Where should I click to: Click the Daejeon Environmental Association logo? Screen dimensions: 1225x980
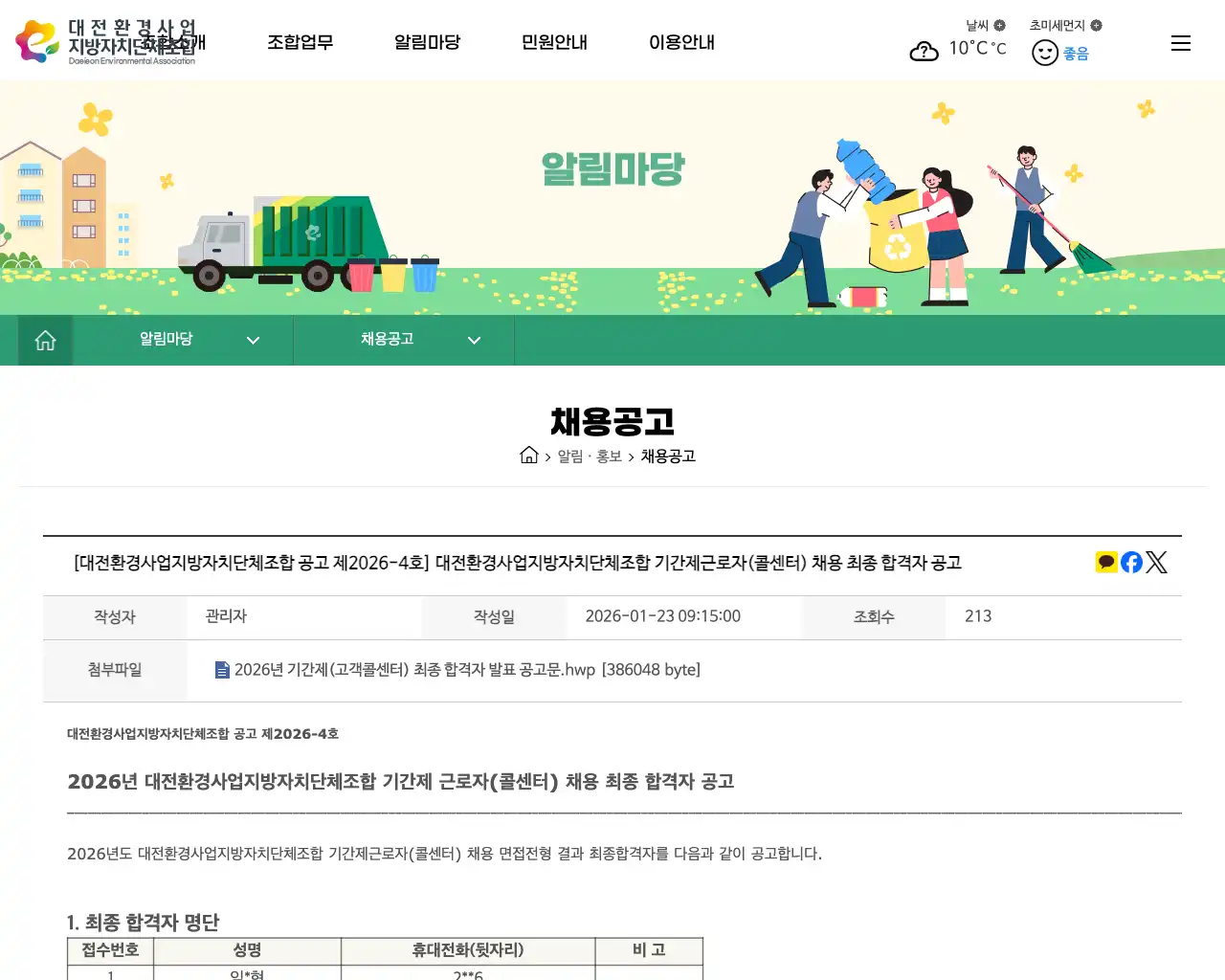coord(105,40)
